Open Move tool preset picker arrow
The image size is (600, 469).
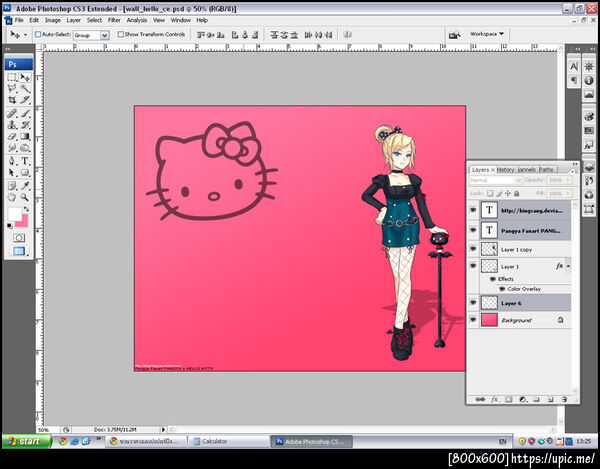(x=25, y=35)
